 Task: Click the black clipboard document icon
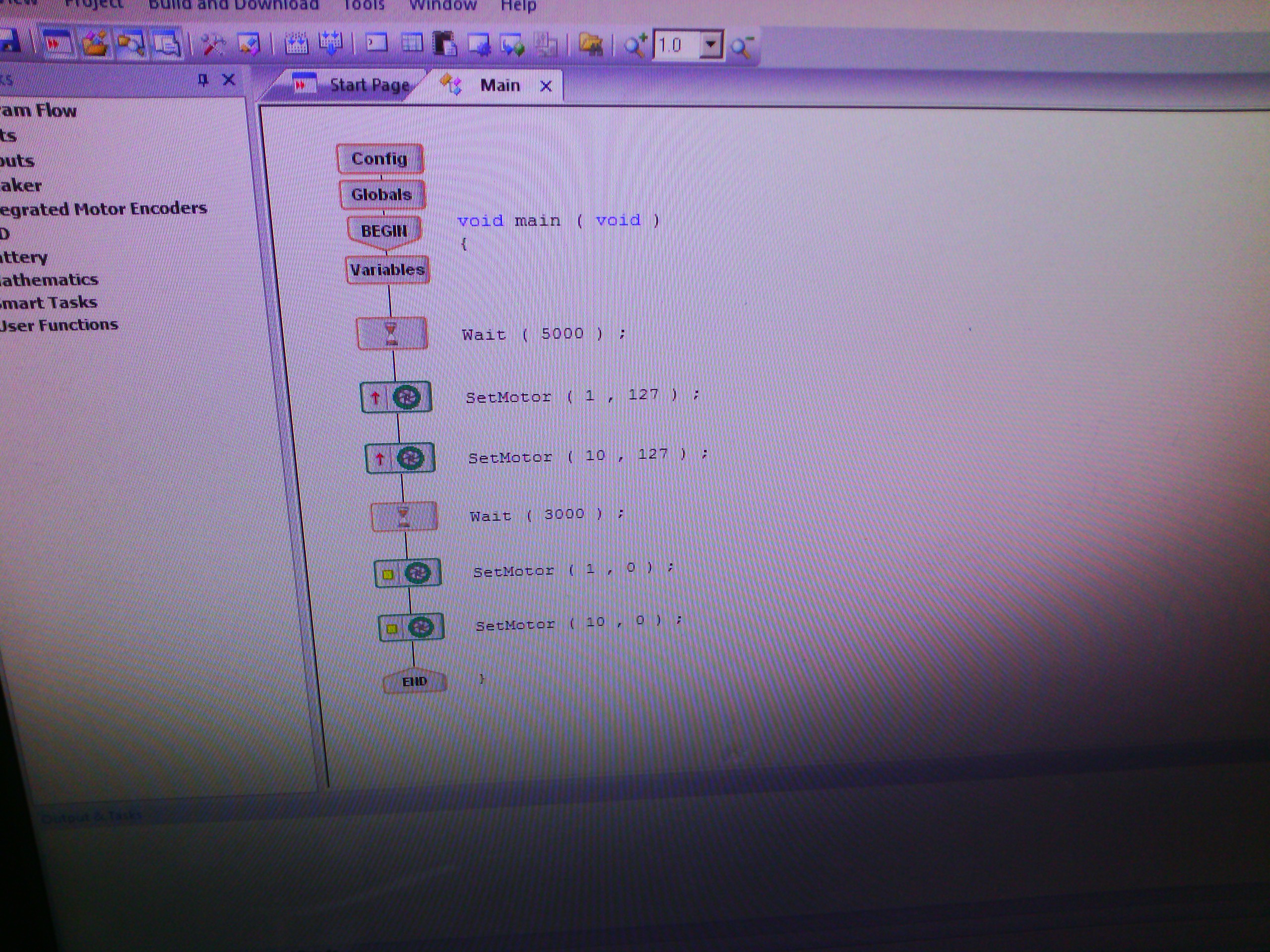coord(445,44)
